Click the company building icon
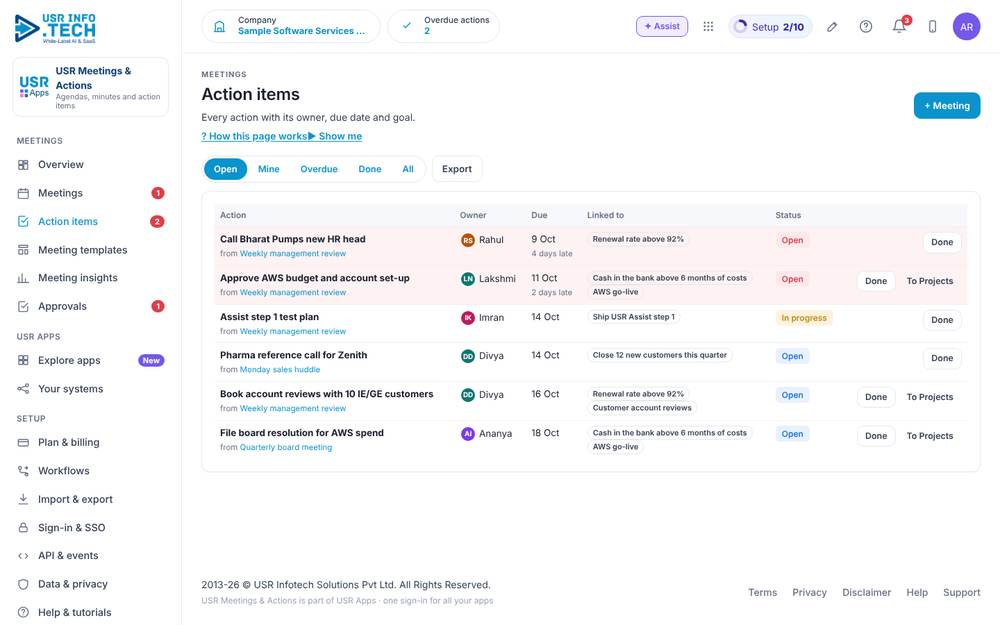This screenshot has width=1000, height=625. point(219,26)
